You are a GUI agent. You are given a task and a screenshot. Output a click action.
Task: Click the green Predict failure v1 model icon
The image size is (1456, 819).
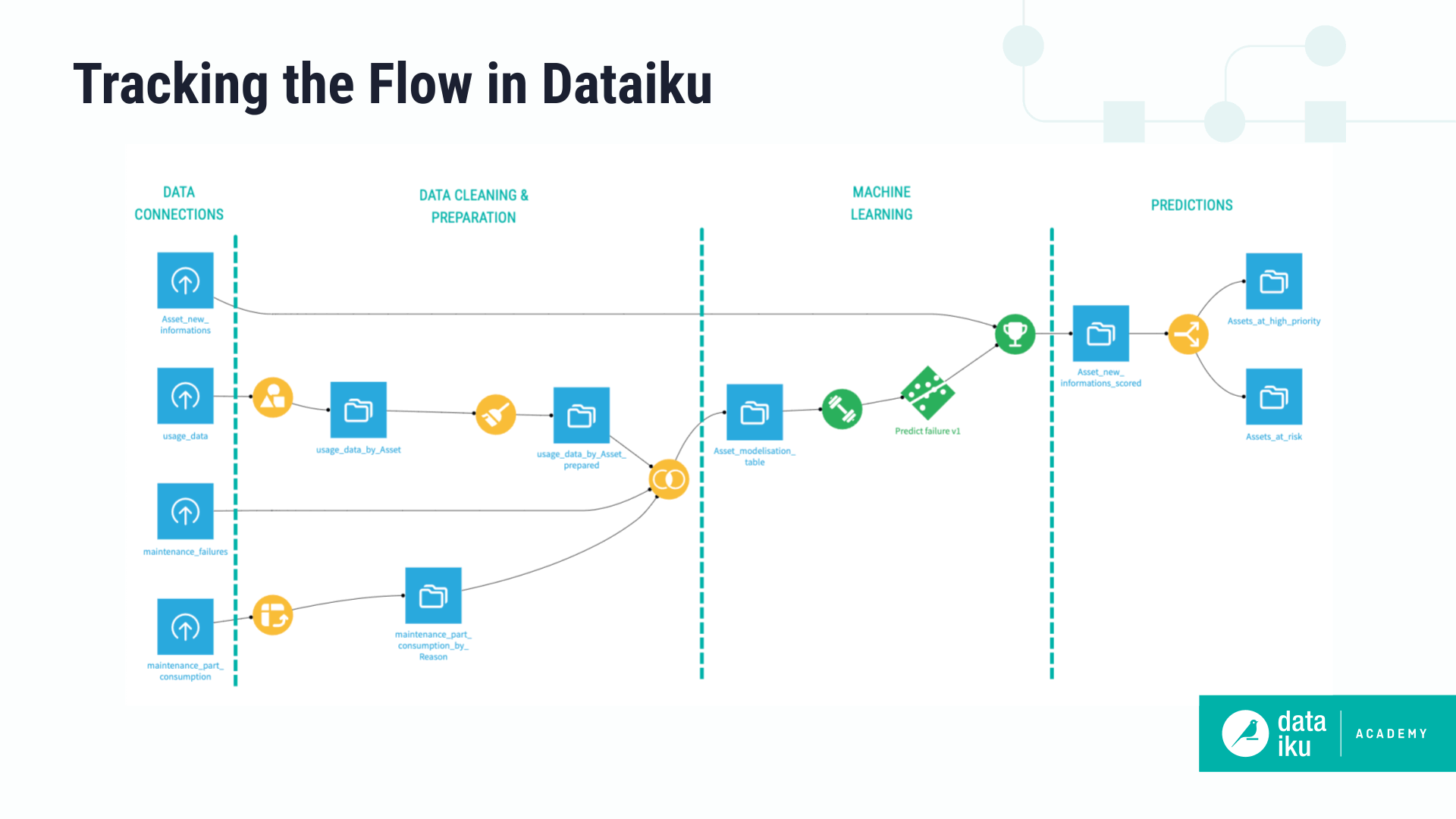pyautogui.click(x=927, y=393)
